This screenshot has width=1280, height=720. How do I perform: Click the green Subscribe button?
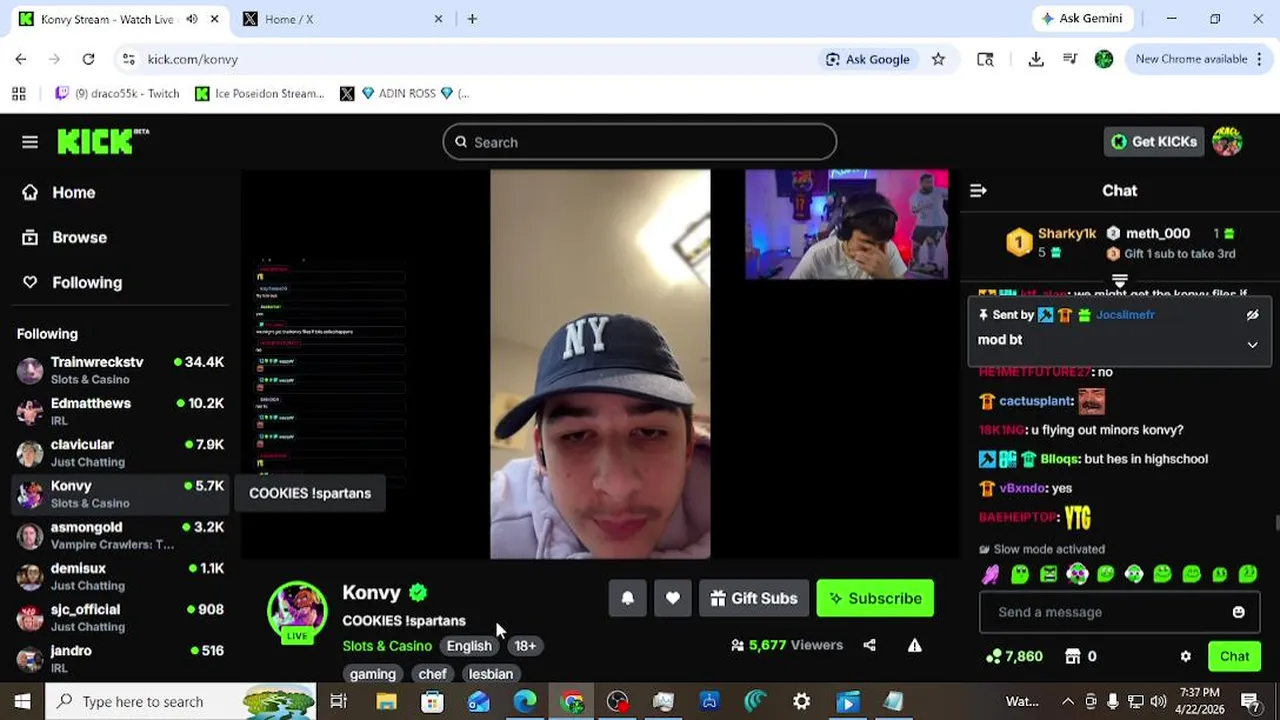coord(875,598)
